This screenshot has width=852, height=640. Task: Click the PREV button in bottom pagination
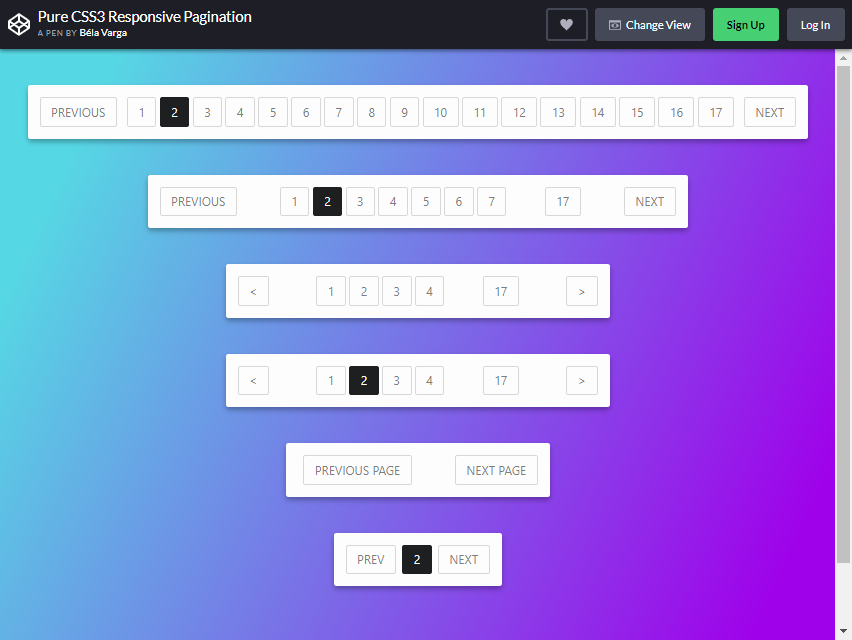(x=371, y=559)
